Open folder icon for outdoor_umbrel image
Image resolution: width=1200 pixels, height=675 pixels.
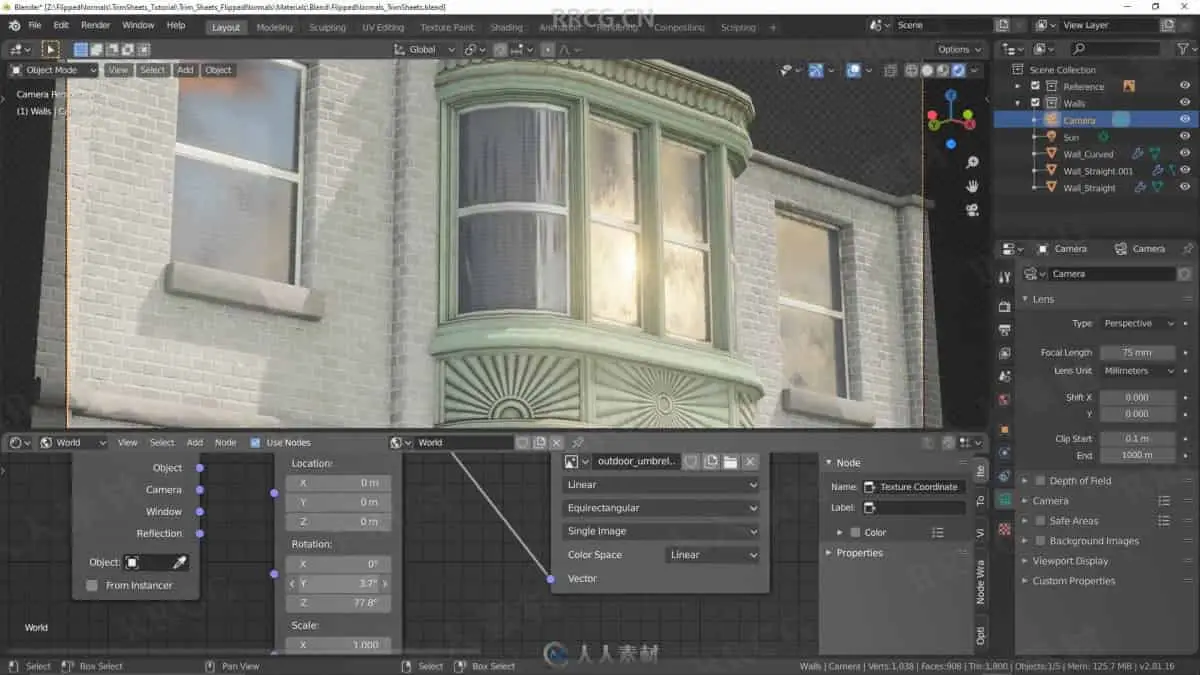(730, 461)
